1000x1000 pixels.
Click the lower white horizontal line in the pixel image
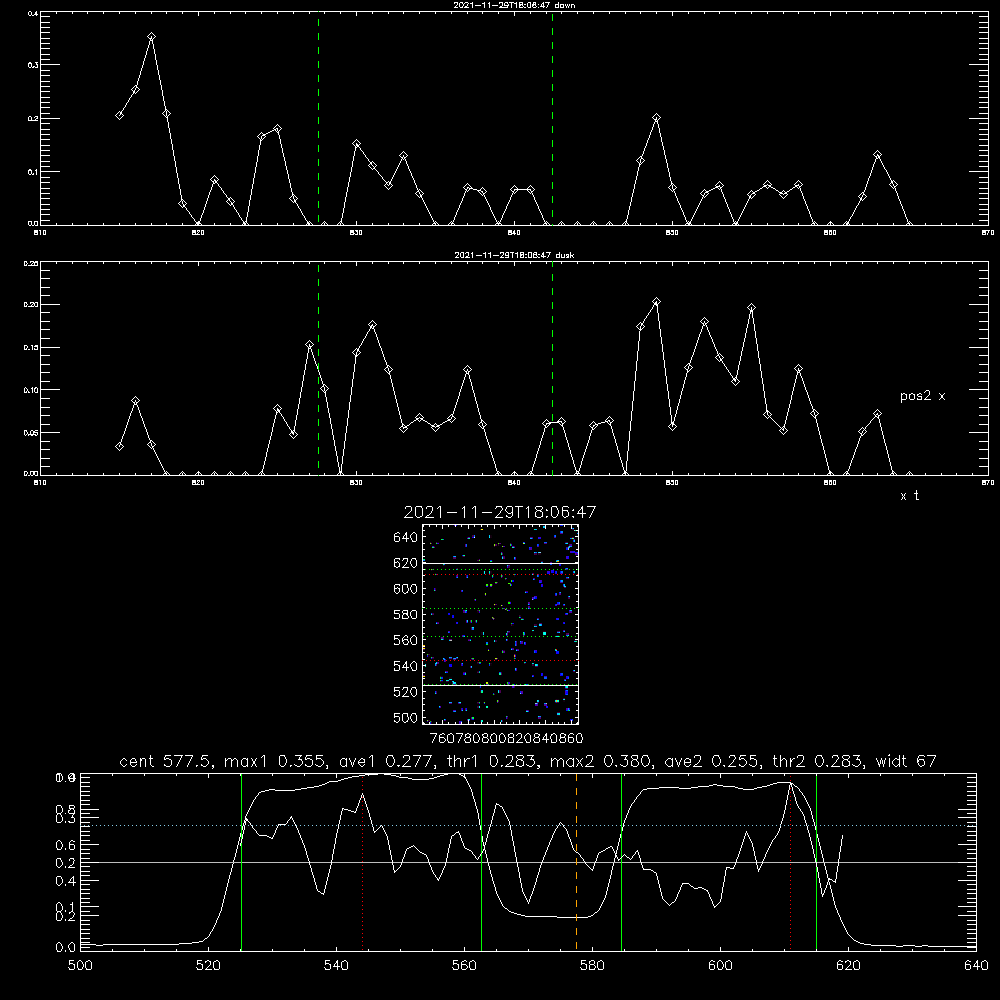click(x=500, y=686)
